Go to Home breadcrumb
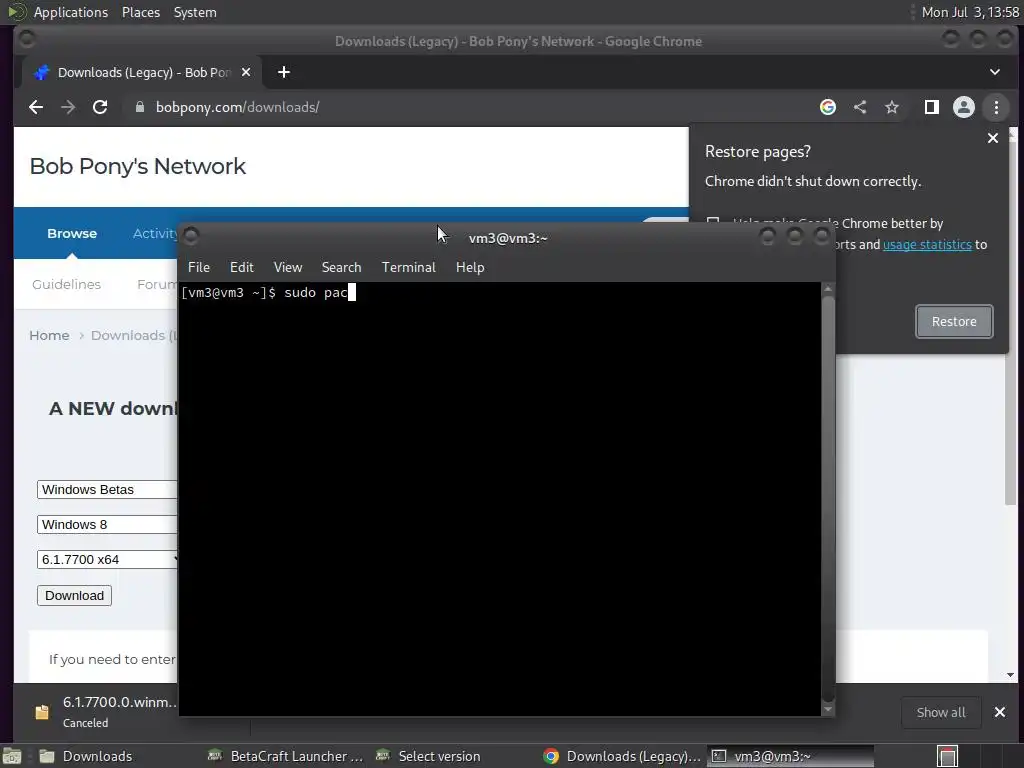Image resolution: width=1024 pixels, height=768 pixels. click(x=49, y=335)
